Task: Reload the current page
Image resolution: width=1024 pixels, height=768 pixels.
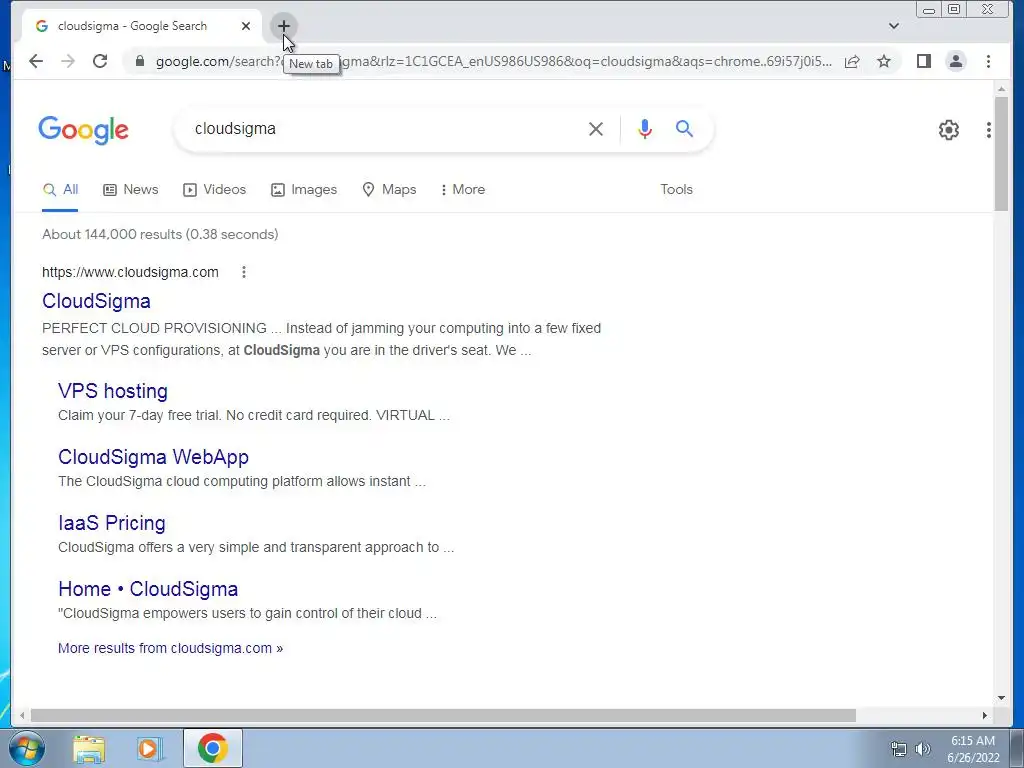Action: coord(100,61)
